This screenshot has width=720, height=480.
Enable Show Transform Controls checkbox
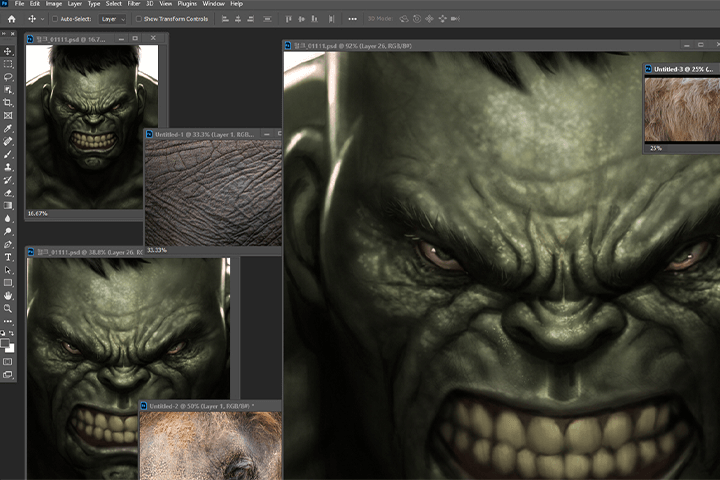(138, 19)
